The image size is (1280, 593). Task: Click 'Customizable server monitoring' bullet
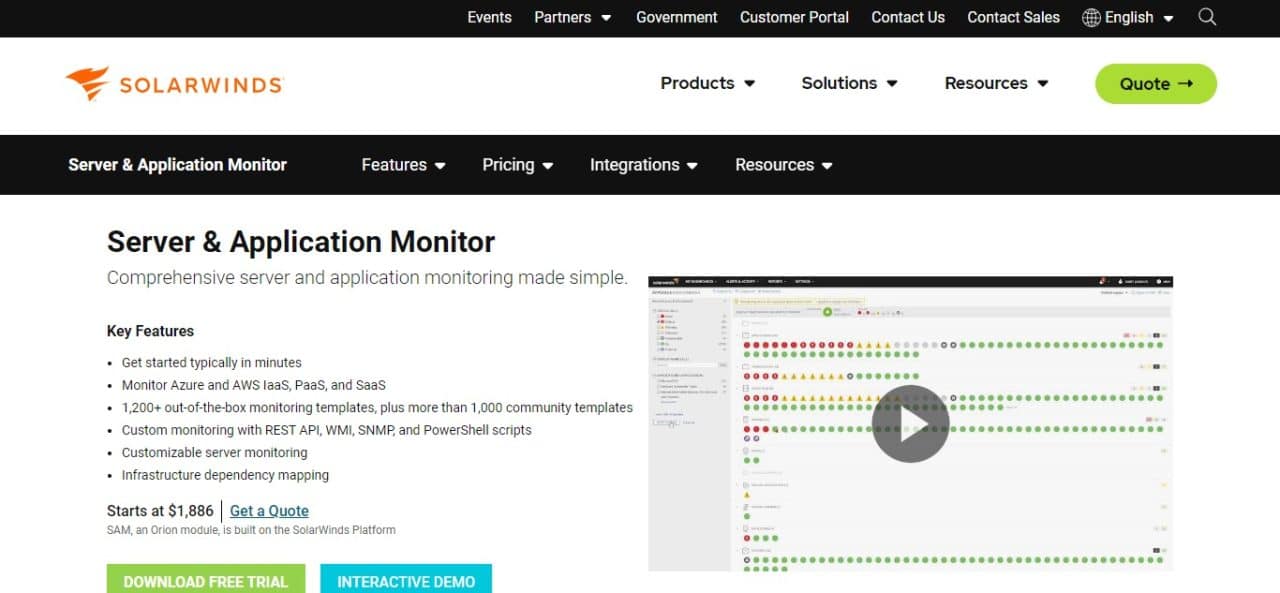pos(215,453)
